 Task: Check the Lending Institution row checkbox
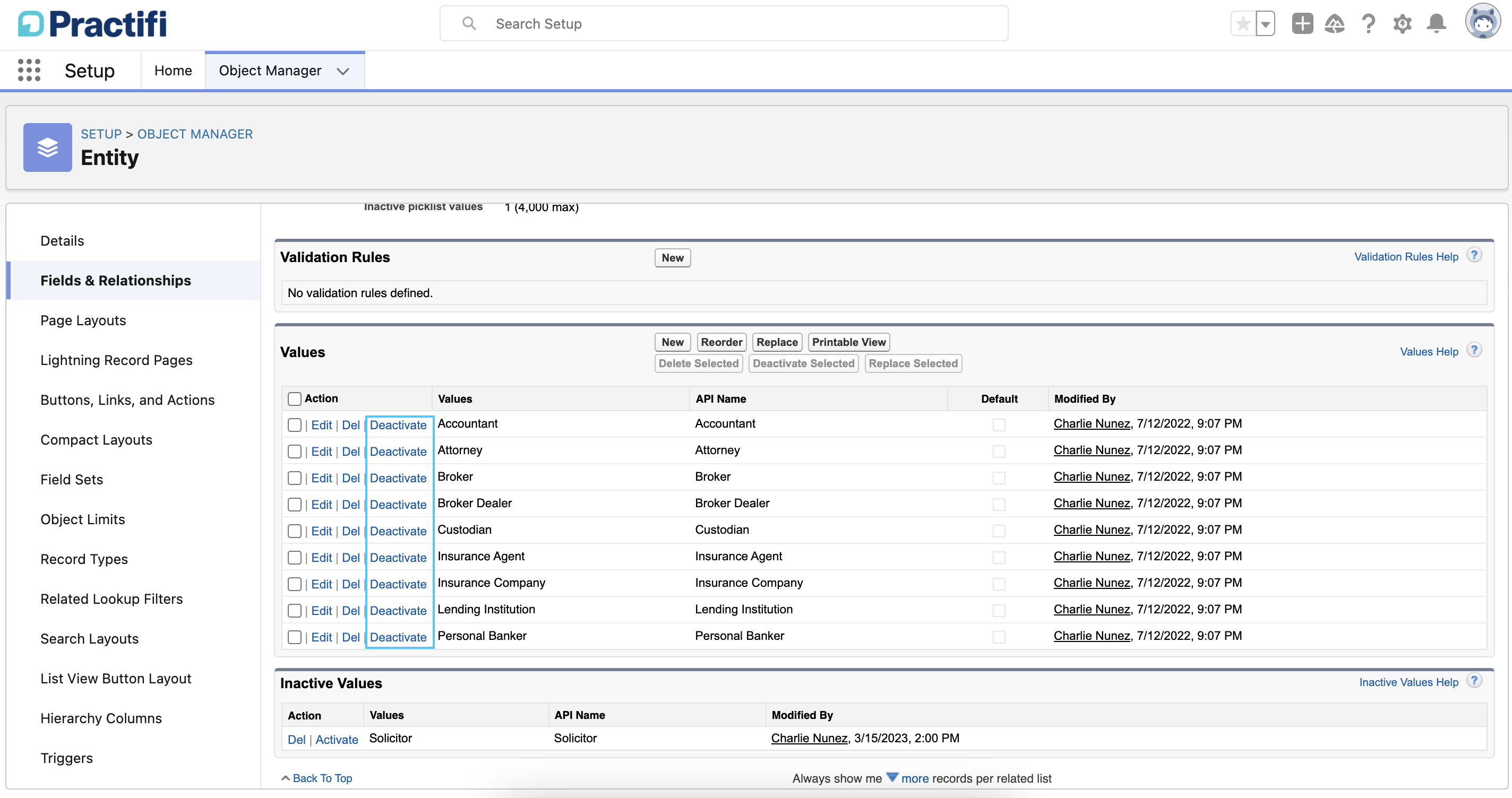pos(295,611)
